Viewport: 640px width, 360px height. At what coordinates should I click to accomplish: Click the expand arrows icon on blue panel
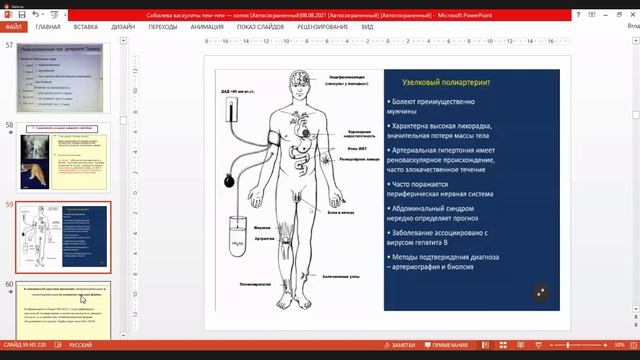(540, 292)
